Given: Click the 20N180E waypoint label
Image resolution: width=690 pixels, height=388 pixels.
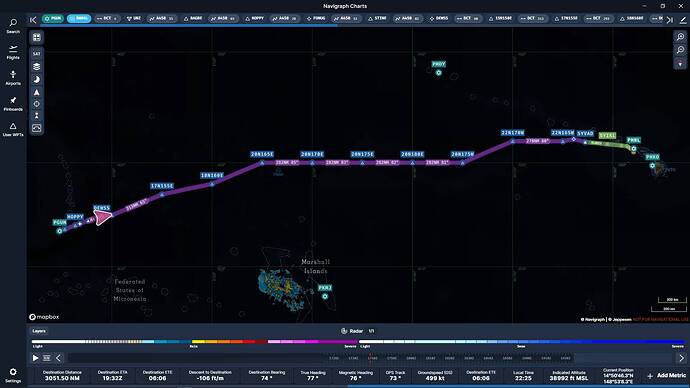Looking at the screenshot, I should click(412, 154).
